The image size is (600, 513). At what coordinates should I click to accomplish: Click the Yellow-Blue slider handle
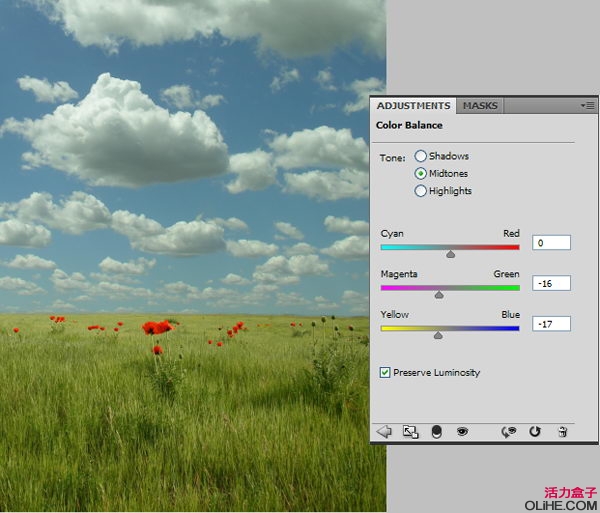tap(438, 335)
